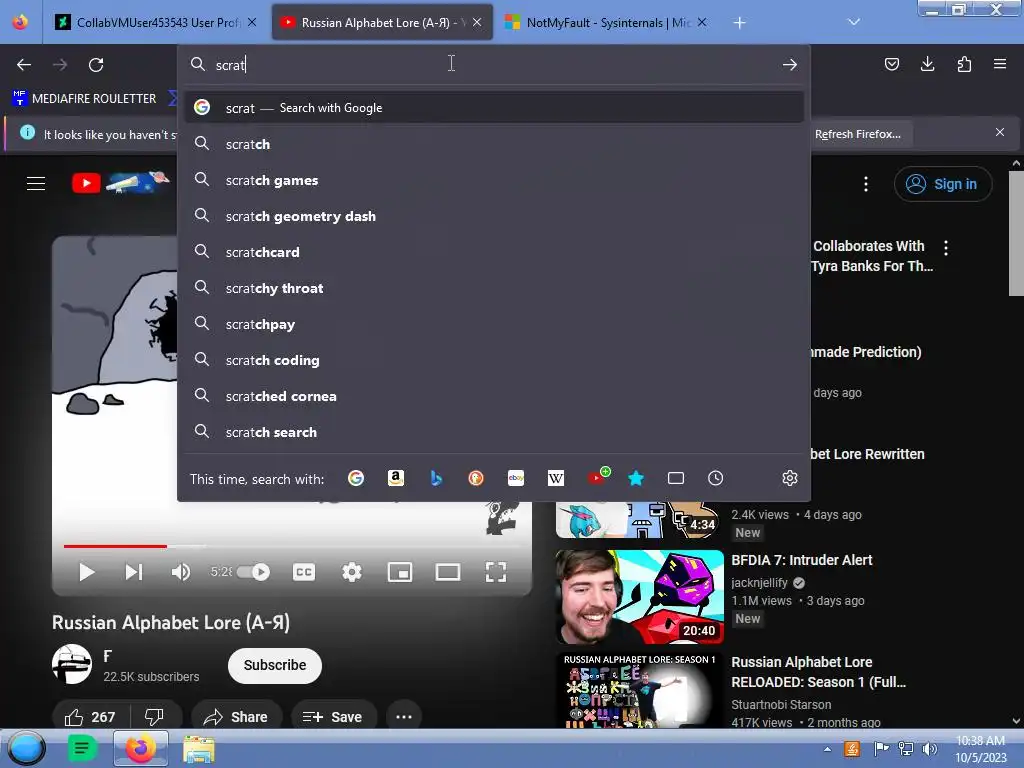Open search settings gear in dropdown
Image resolution: width=1024 pixels, height=768 pixels.
click(x=790, y=478)
